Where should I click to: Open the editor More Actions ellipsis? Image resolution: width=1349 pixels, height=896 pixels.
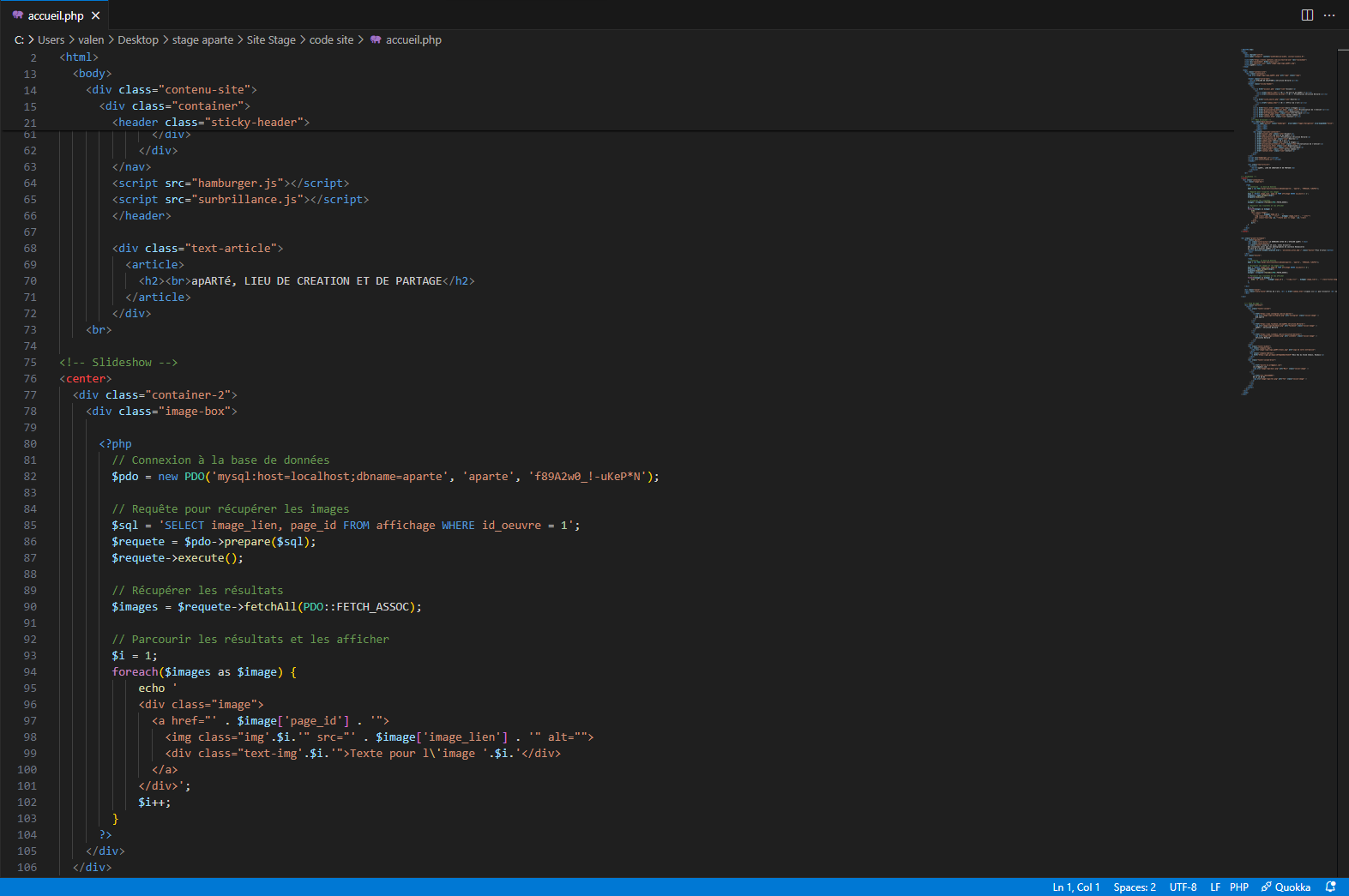1329,15
